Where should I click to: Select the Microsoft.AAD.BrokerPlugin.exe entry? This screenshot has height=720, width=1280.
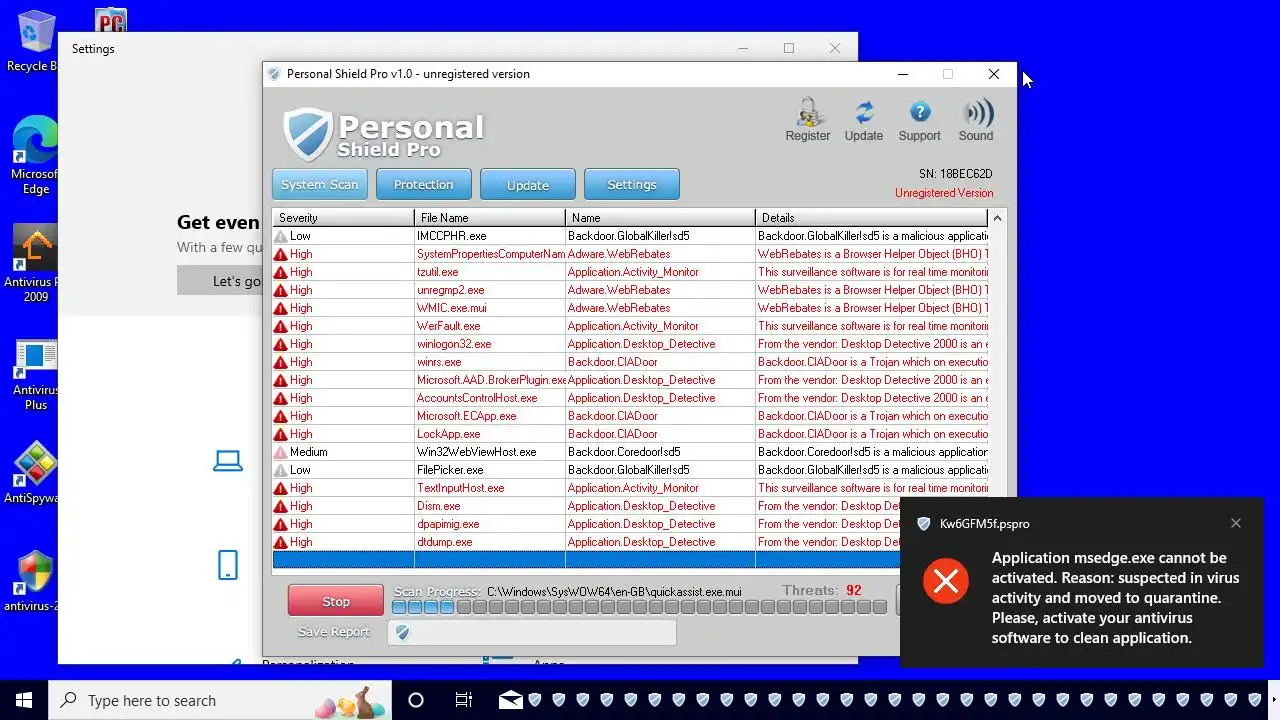coord(630,380)
